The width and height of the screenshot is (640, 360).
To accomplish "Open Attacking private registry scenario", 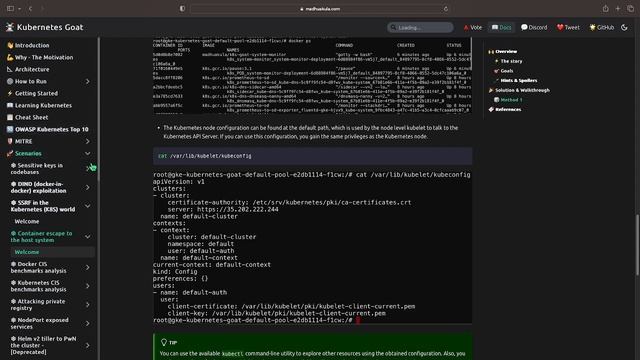I will pyautogui.click(x=38, y=305).
